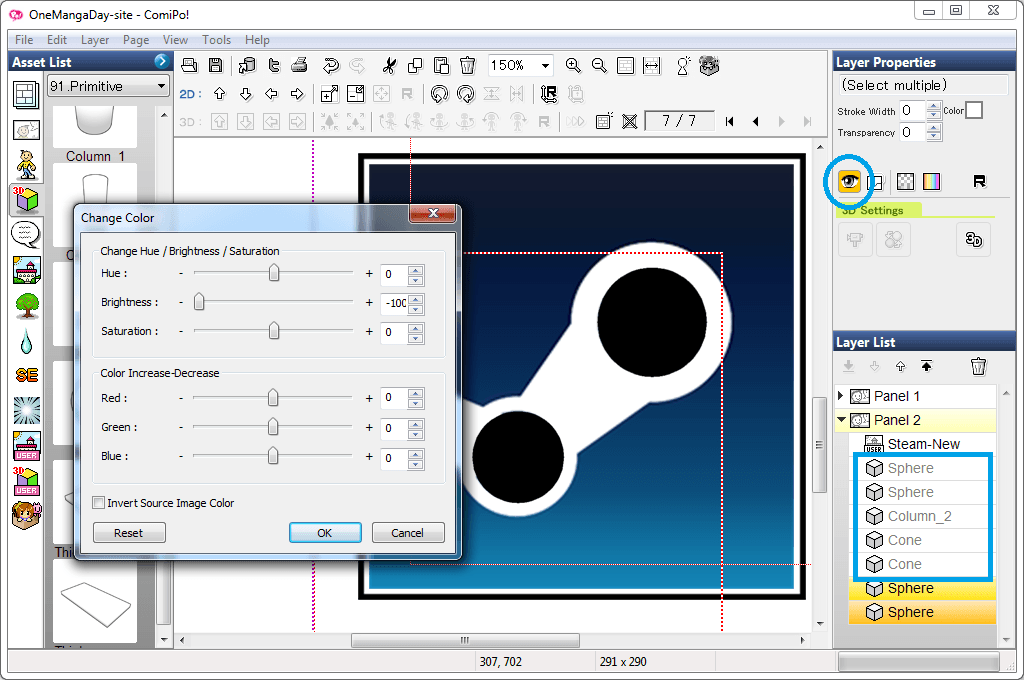Open the Page menu
1024x680 pixels.
[136, 40]
